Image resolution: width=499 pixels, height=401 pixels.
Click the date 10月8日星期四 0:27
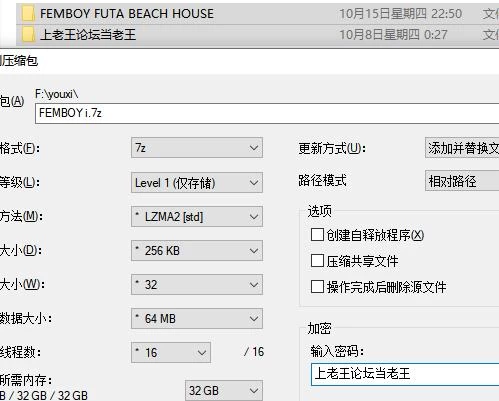point(393,34)
